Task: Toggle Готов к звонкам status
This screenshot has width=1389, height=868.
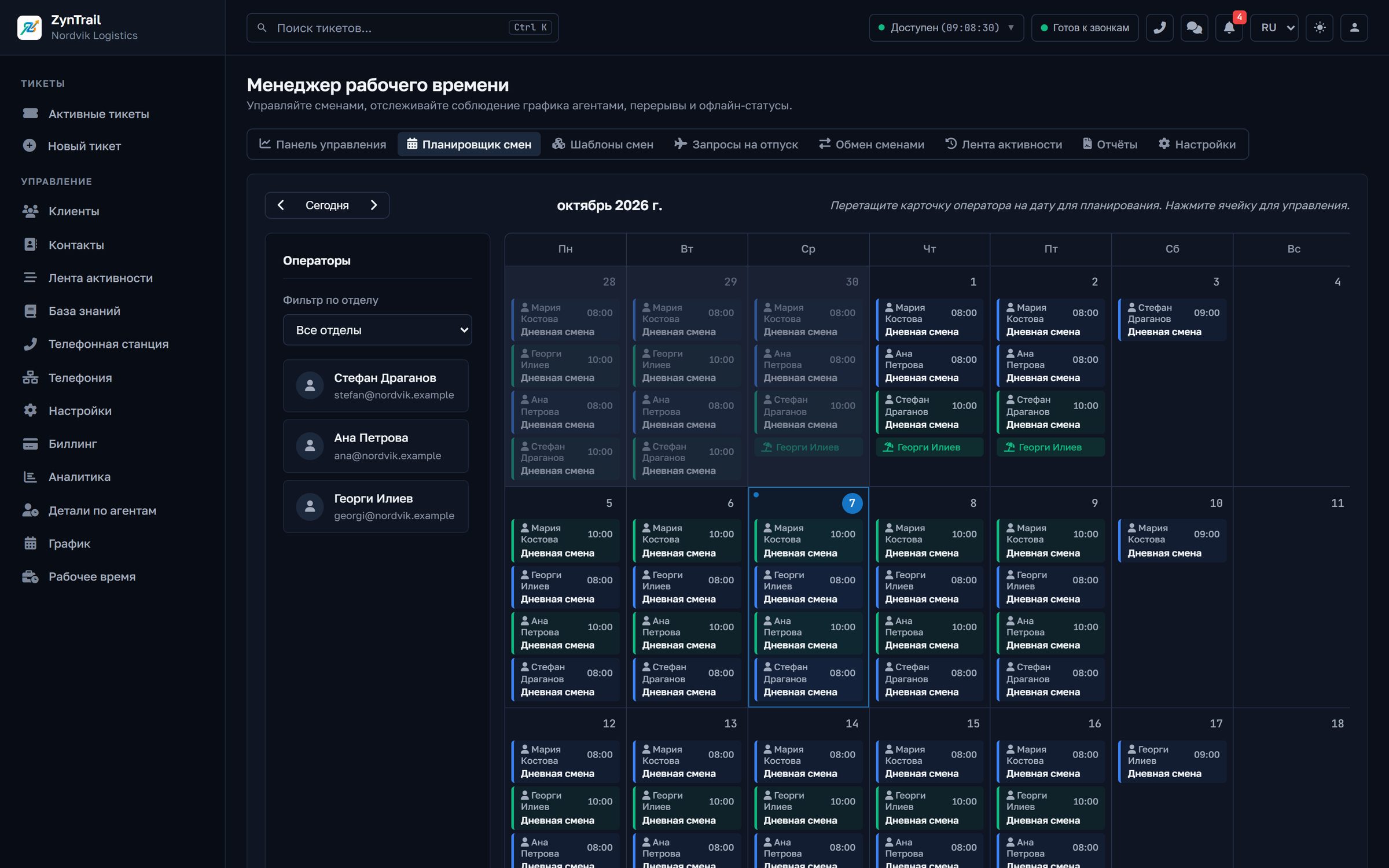Action: (x=1085, y=28)
